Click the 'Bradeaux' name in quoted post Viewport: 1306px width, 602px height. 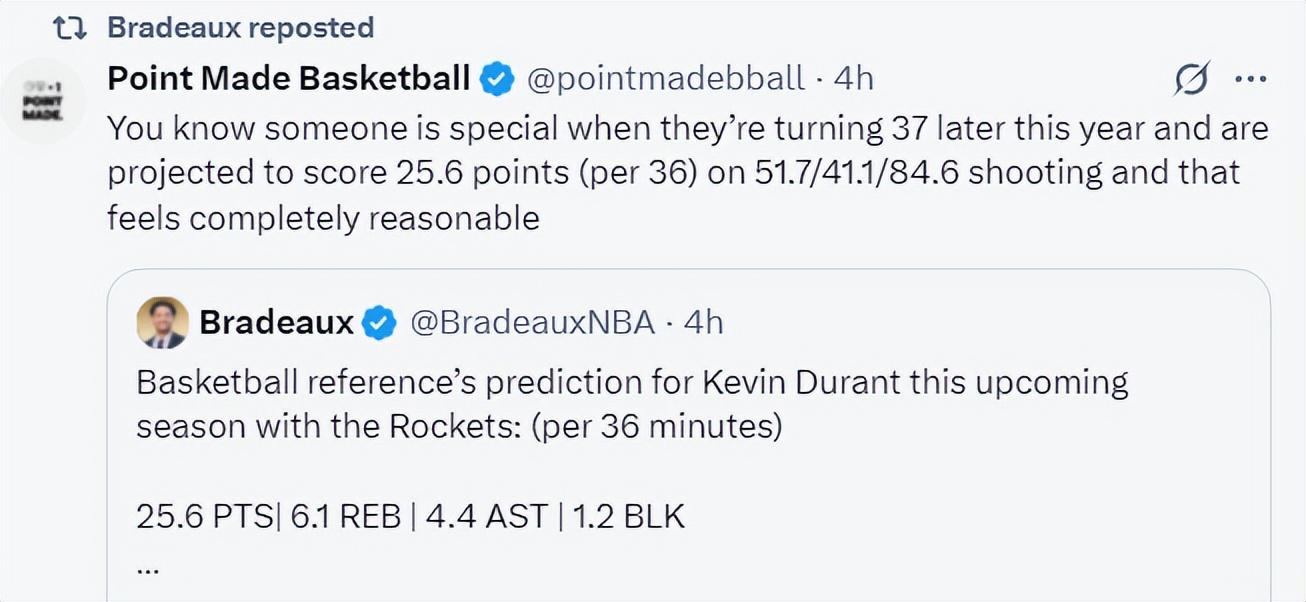coord(277,322)
